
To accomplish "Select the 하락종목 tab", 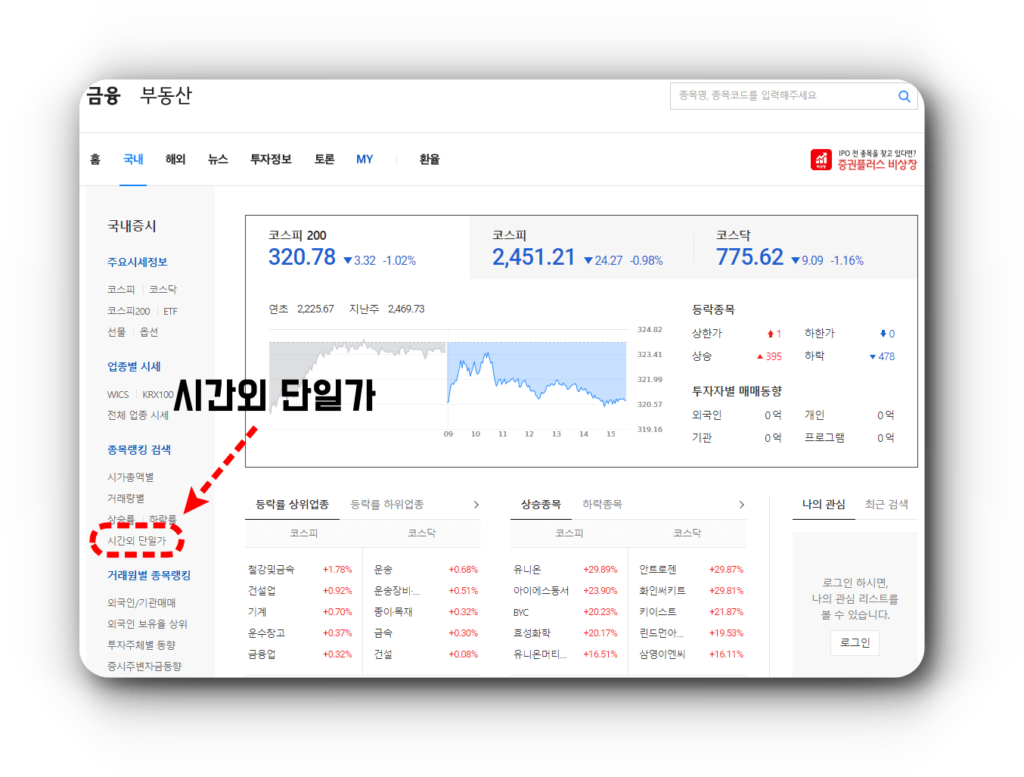I will pos(602,504).
